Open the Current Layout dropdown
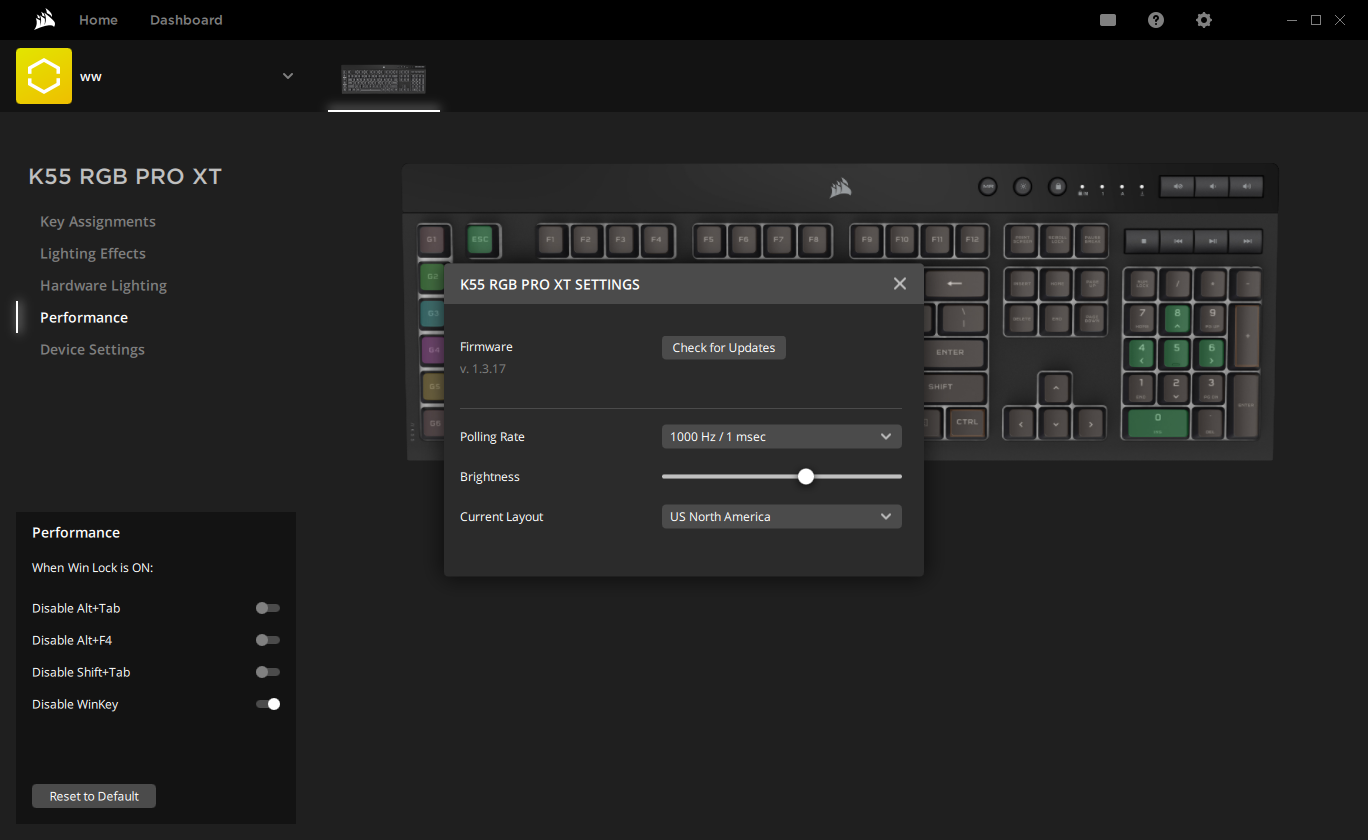The height and width of the screenshot is (840, 1368). [782, 517]
